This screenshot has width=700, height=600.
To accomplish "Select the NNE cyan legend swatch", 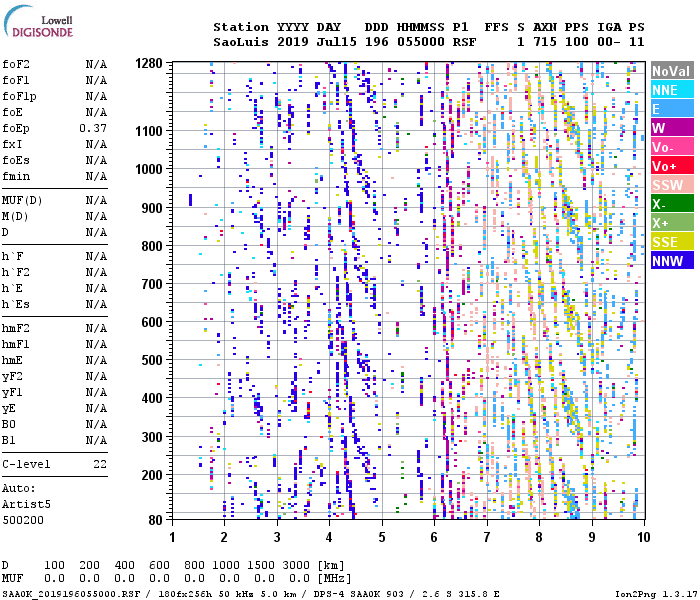I will pos(672,90).
